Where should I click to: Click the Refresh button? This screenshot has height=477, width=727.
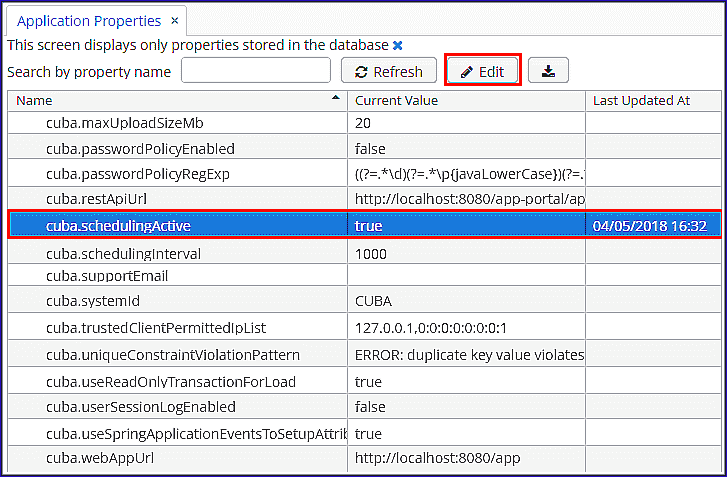coord(389,70)
